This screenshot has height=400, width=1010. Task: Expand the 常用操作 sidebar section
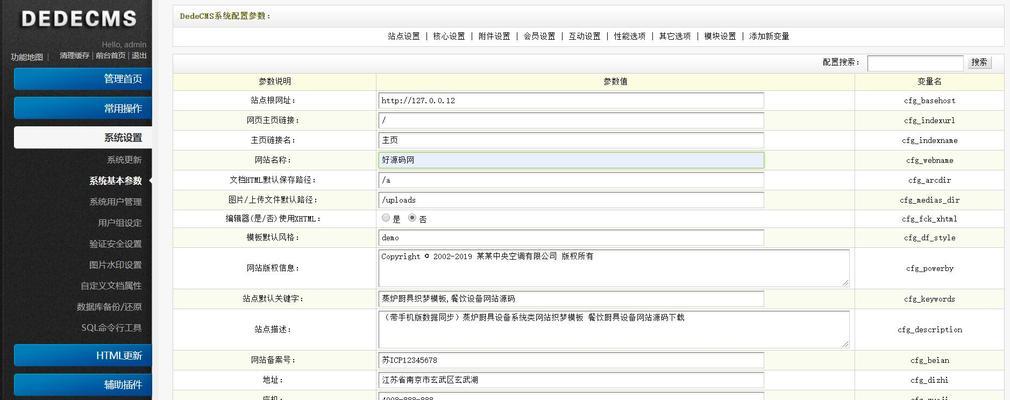point(82,108)
